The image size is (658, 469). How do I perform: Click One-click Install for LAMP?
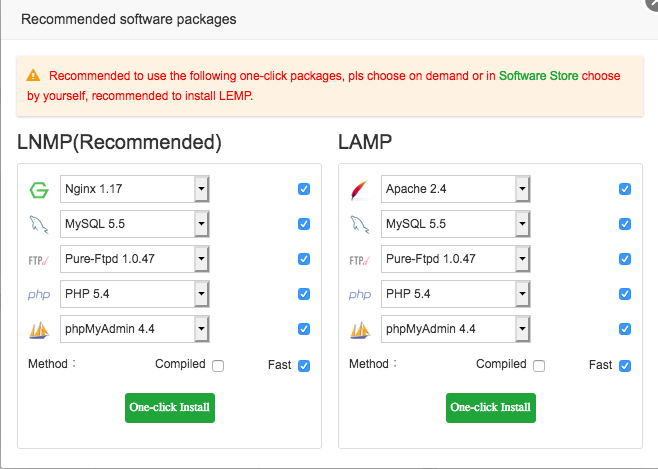pyautogui.click(x=491, y=408)
